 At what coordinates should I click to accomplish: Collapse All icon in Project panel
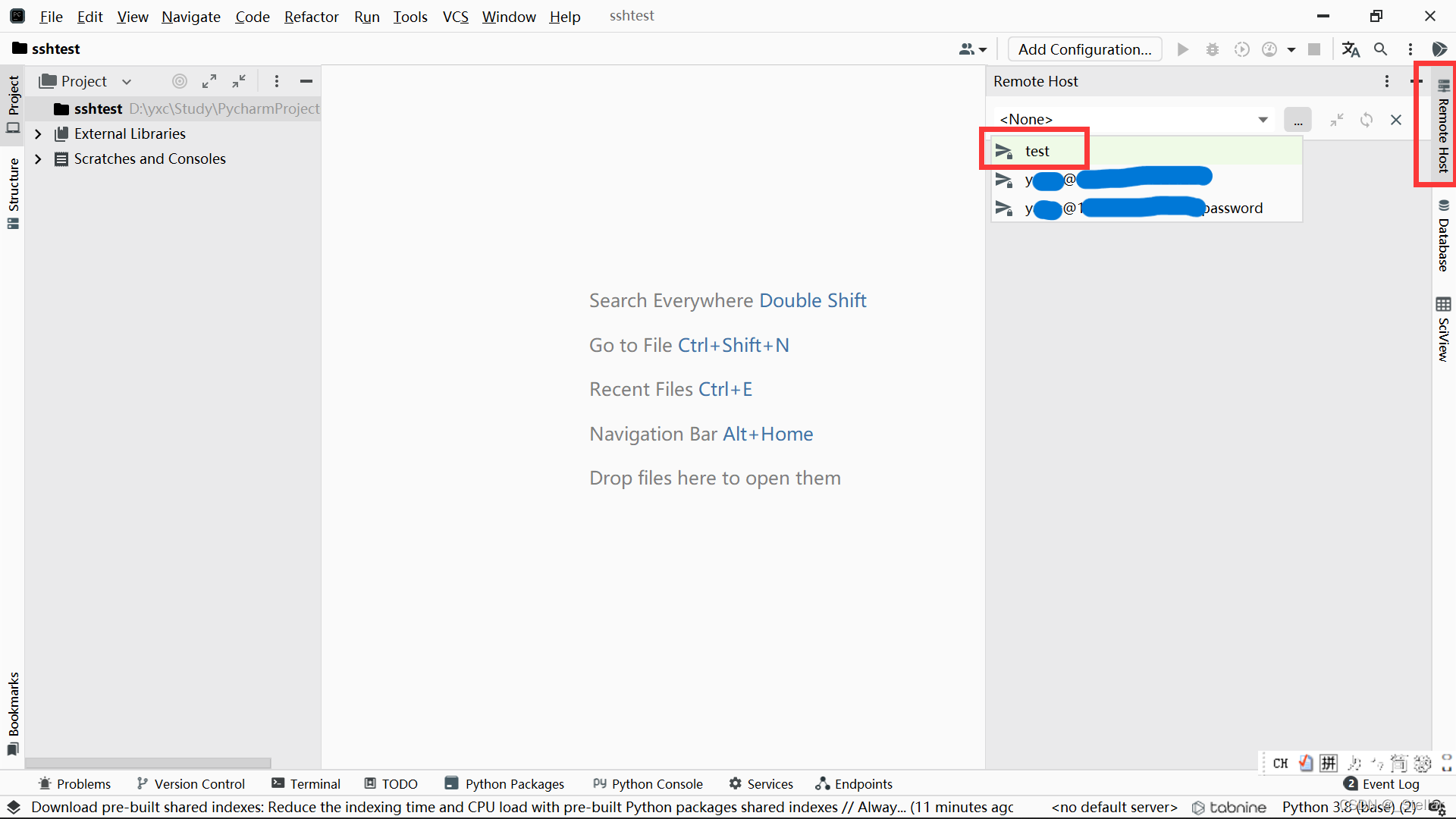[x=239, y=81]
